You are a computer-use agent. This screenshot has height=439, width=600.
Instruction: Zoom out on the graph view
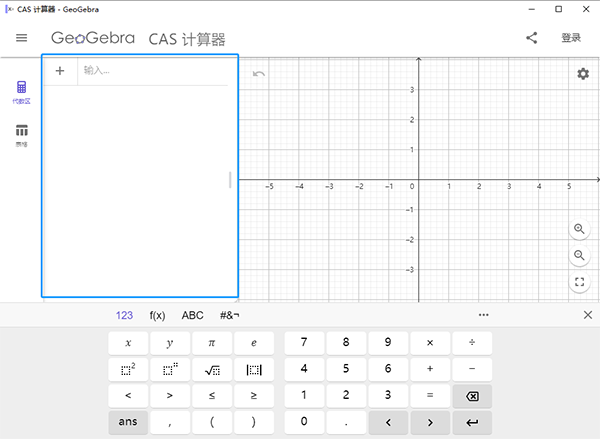(579, 256)
